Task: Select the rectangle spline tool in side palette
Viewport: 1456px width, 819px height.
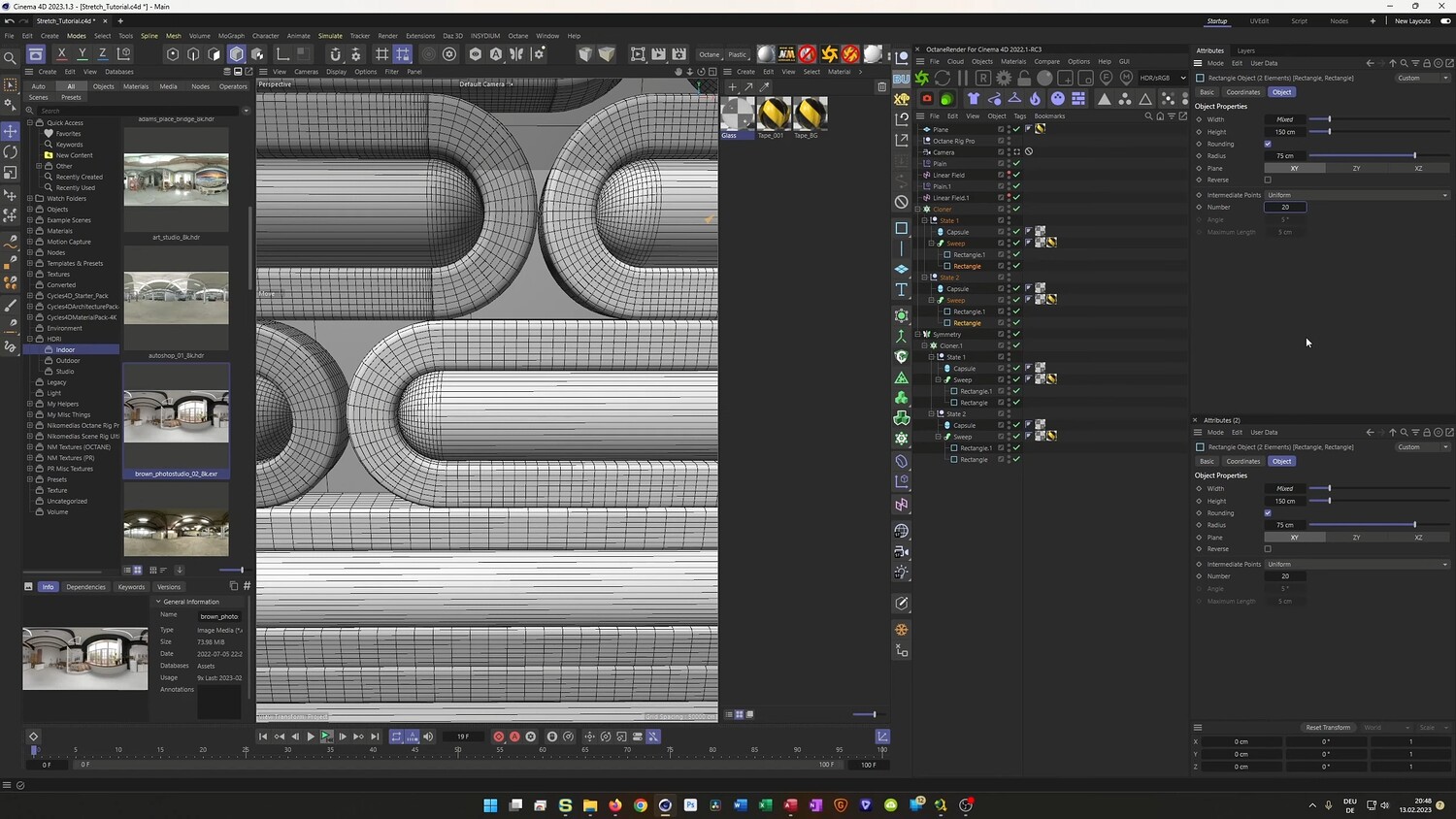Action: coord(902,228)
